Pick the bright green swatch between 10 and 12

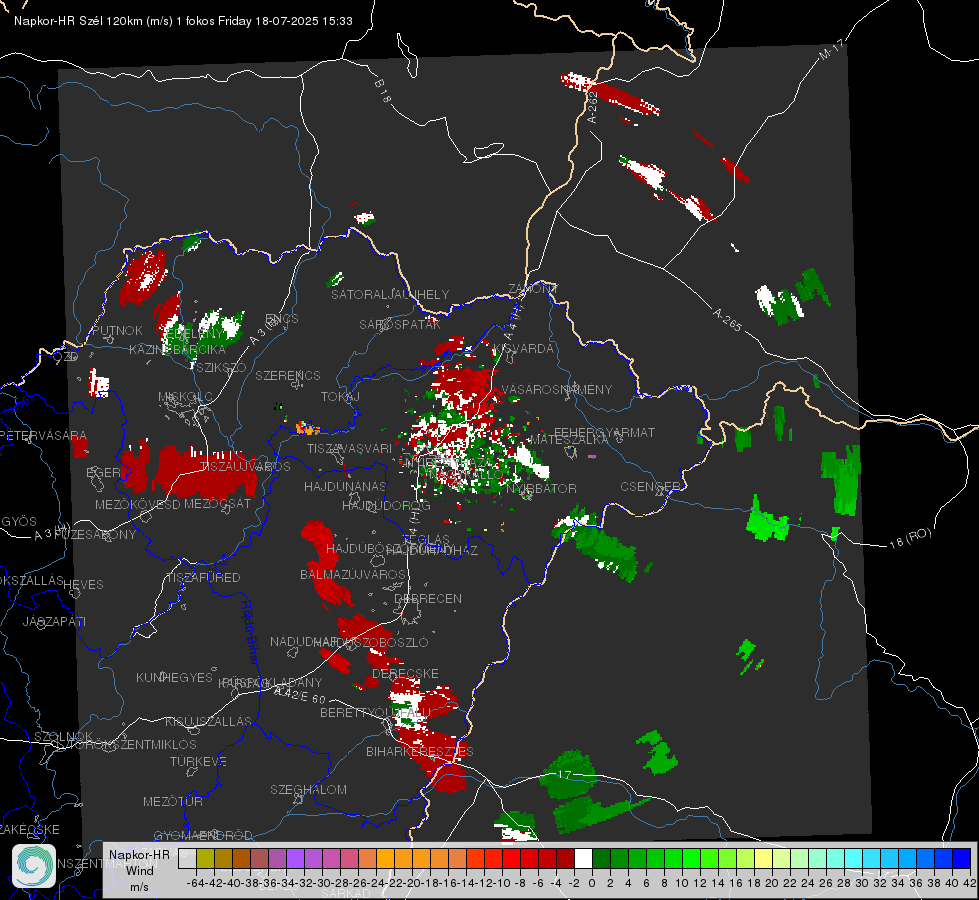point(691,858)
